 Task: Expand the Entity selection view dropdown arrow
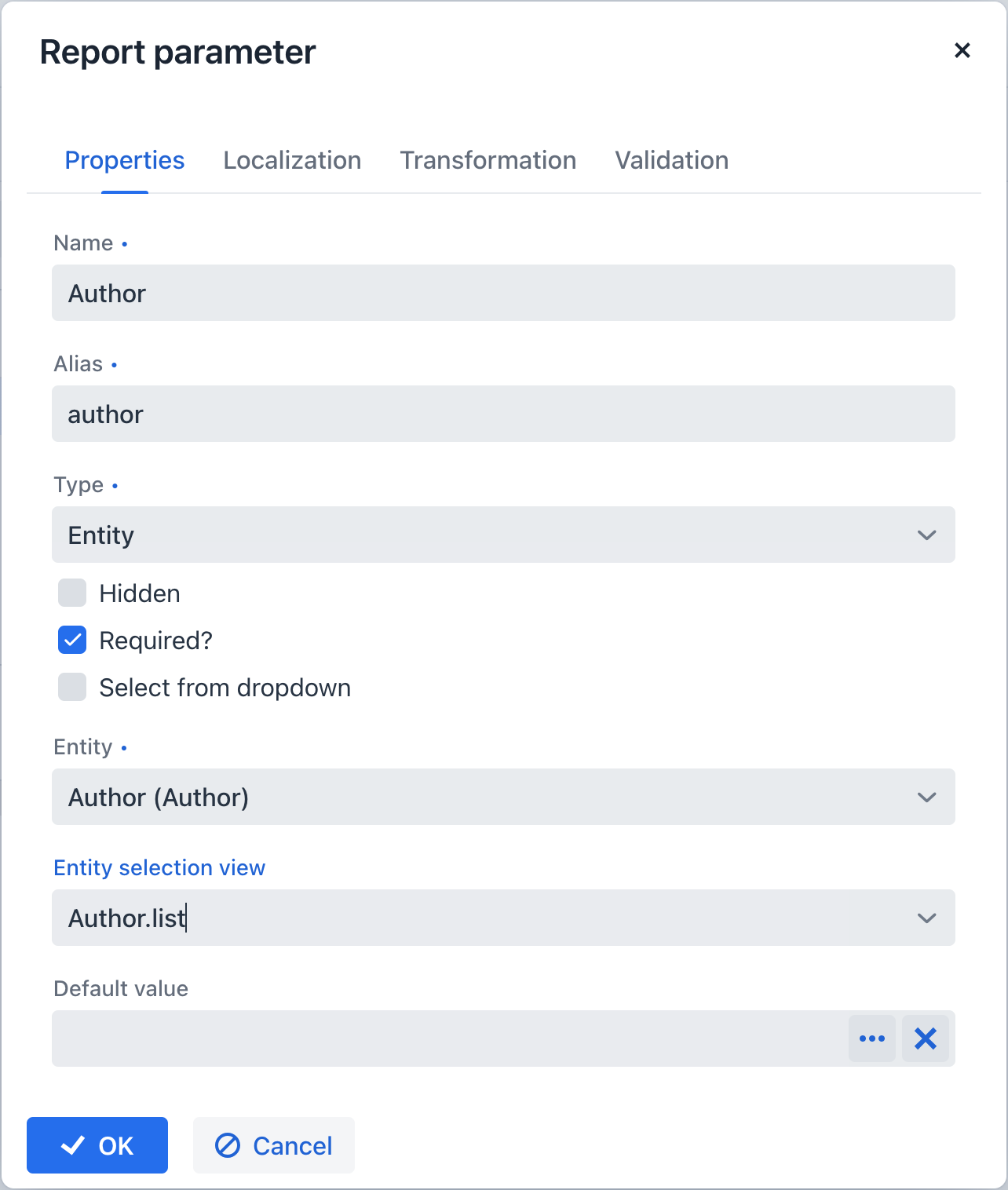click(926, 918)
